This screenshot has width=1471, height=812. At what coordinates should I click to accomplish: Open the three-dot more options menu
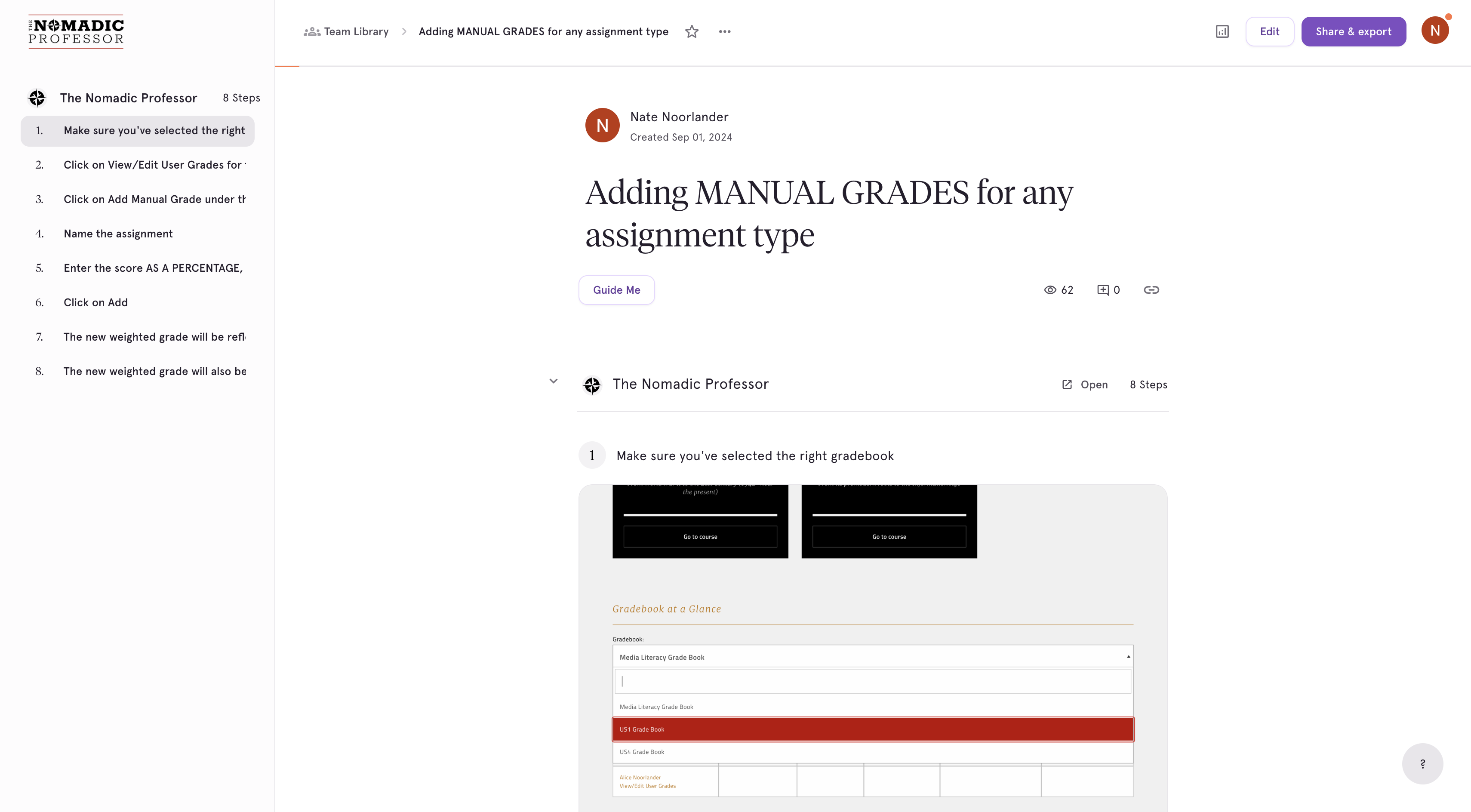725,31
